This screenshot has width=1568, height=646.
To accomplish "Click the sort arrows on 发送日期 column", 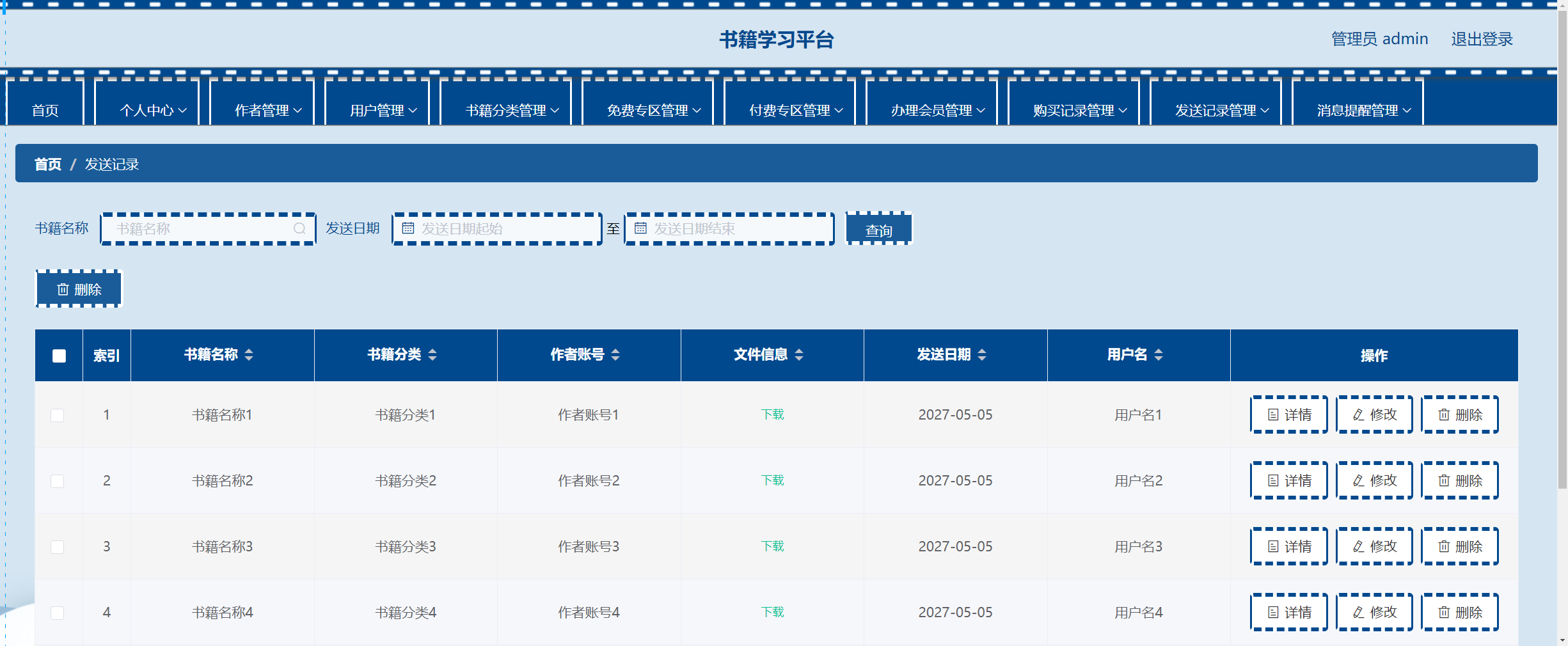I will pos(983,355).
